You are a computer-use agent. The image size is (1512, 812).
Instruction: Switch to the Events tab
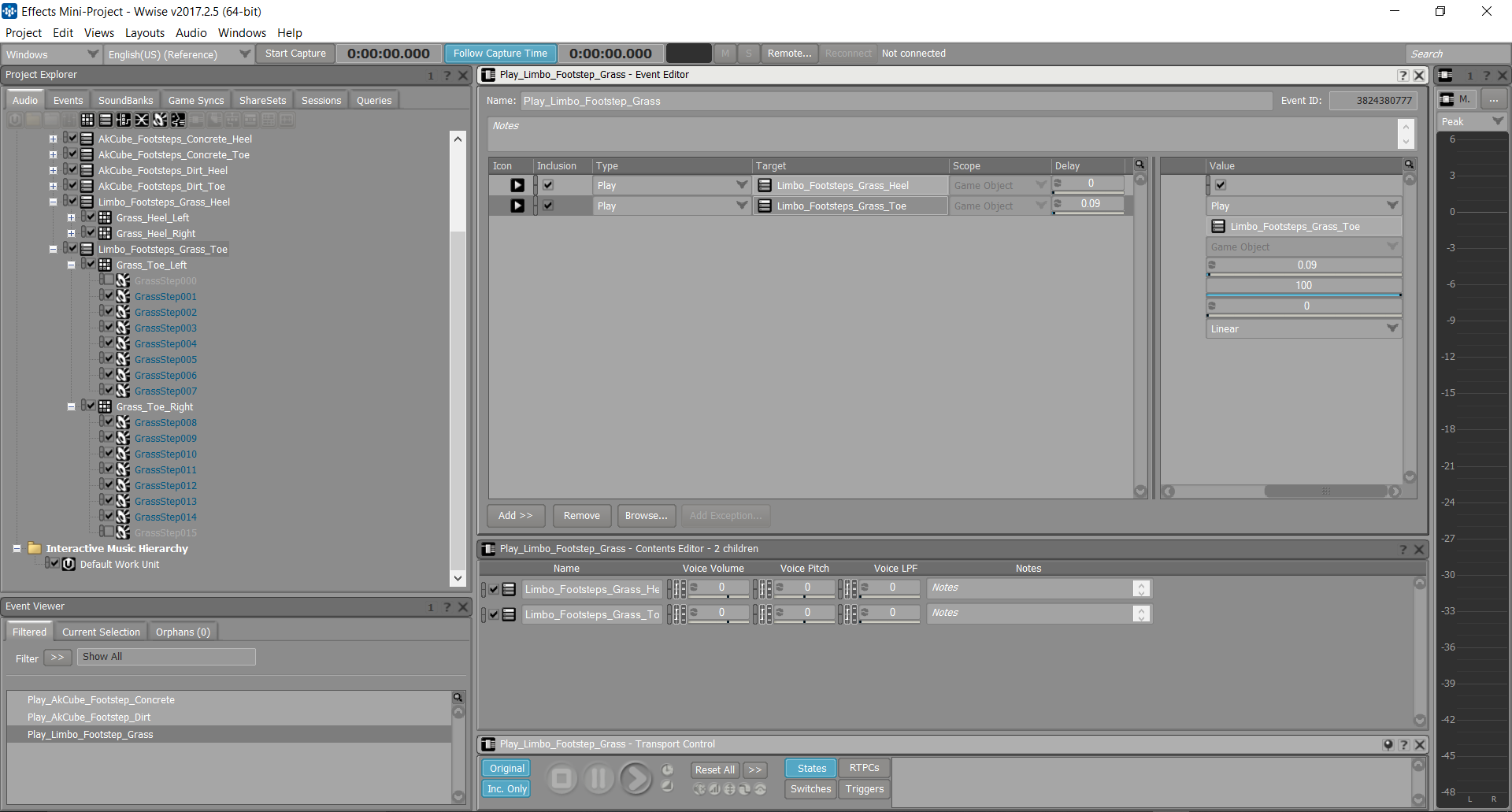tap(68, 100)
